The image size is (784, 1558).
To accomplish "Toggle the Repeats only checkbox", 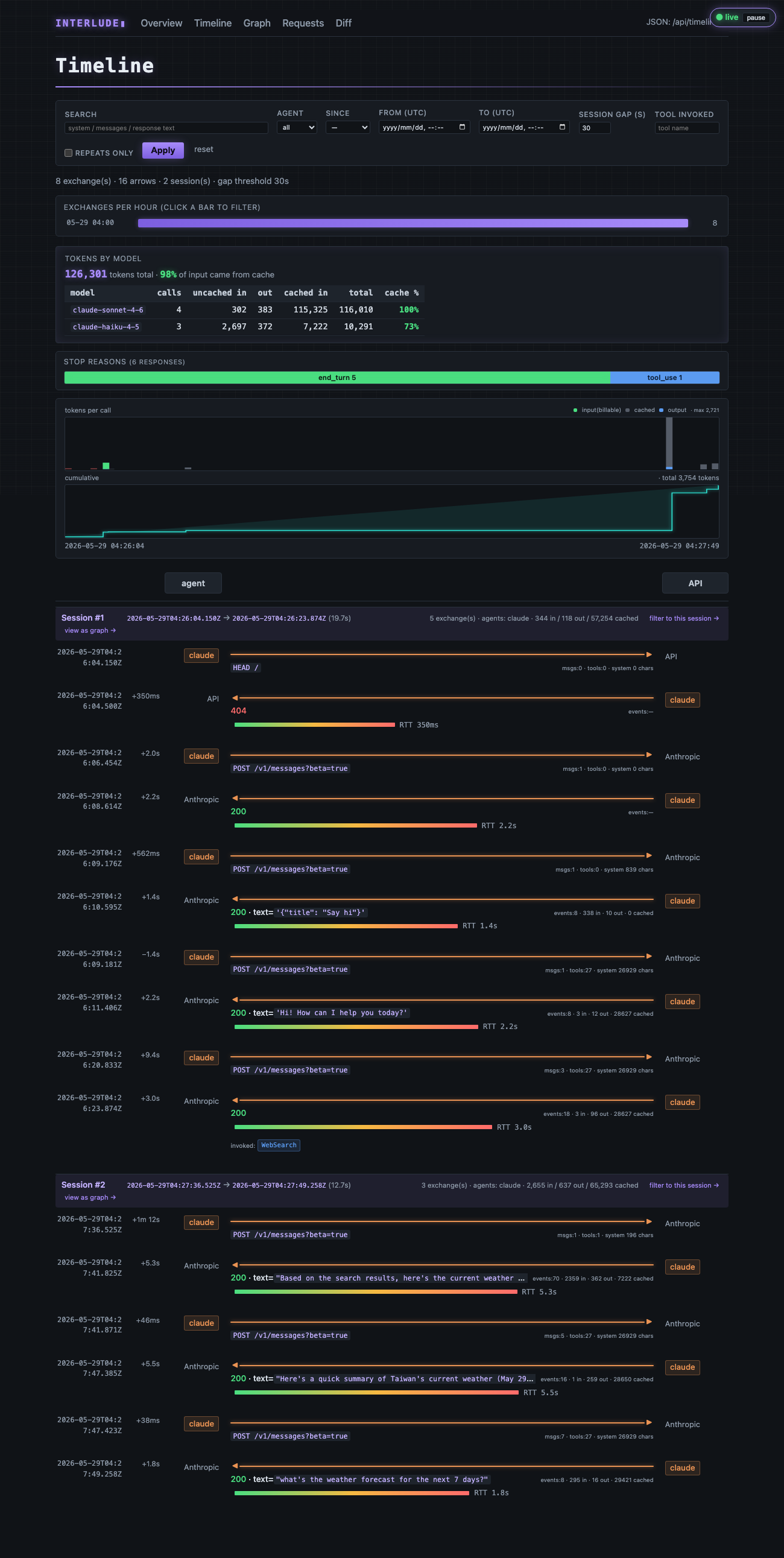I will (x=68, y=153).
